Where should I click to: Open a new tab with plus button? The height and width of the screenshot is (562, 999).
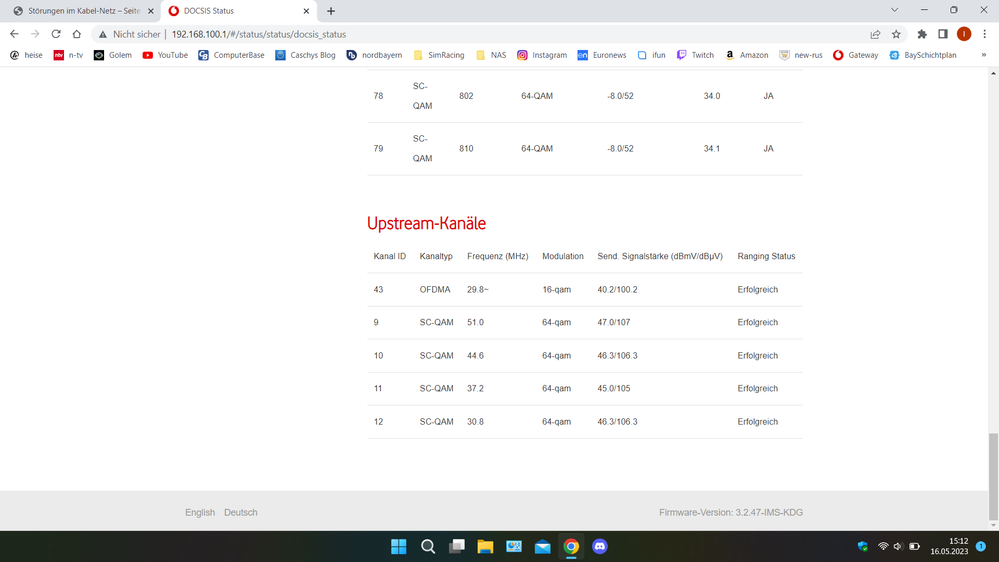coord(331,11)
